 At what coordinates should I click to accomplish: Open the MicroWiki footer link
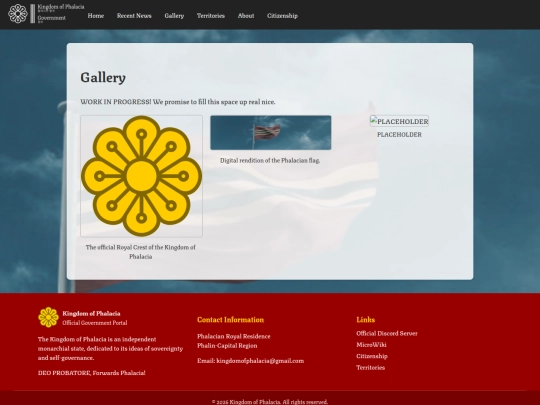point(371,345)
